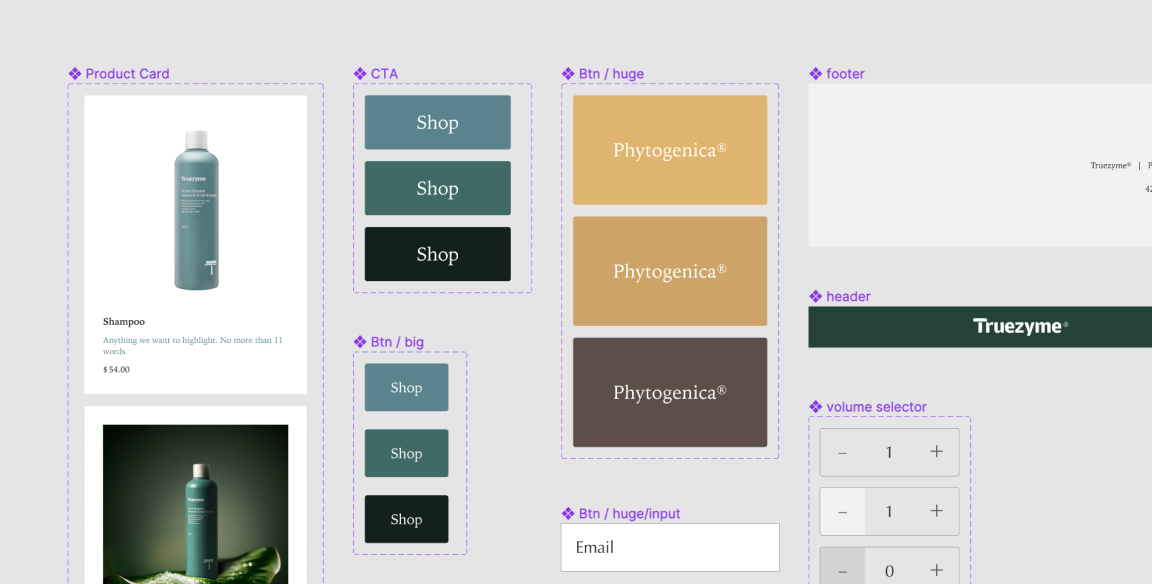Select the volume selector component icon

coord(815,406)
